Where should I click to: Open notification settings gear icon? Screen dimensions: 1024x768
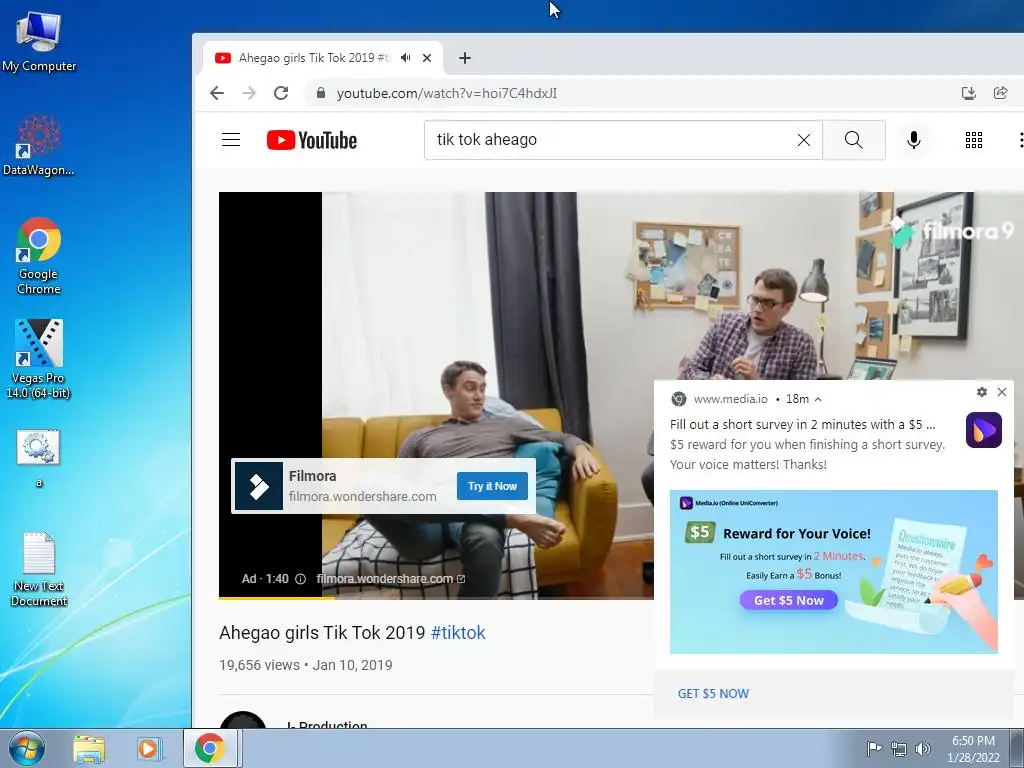click(x=982, y=392)
